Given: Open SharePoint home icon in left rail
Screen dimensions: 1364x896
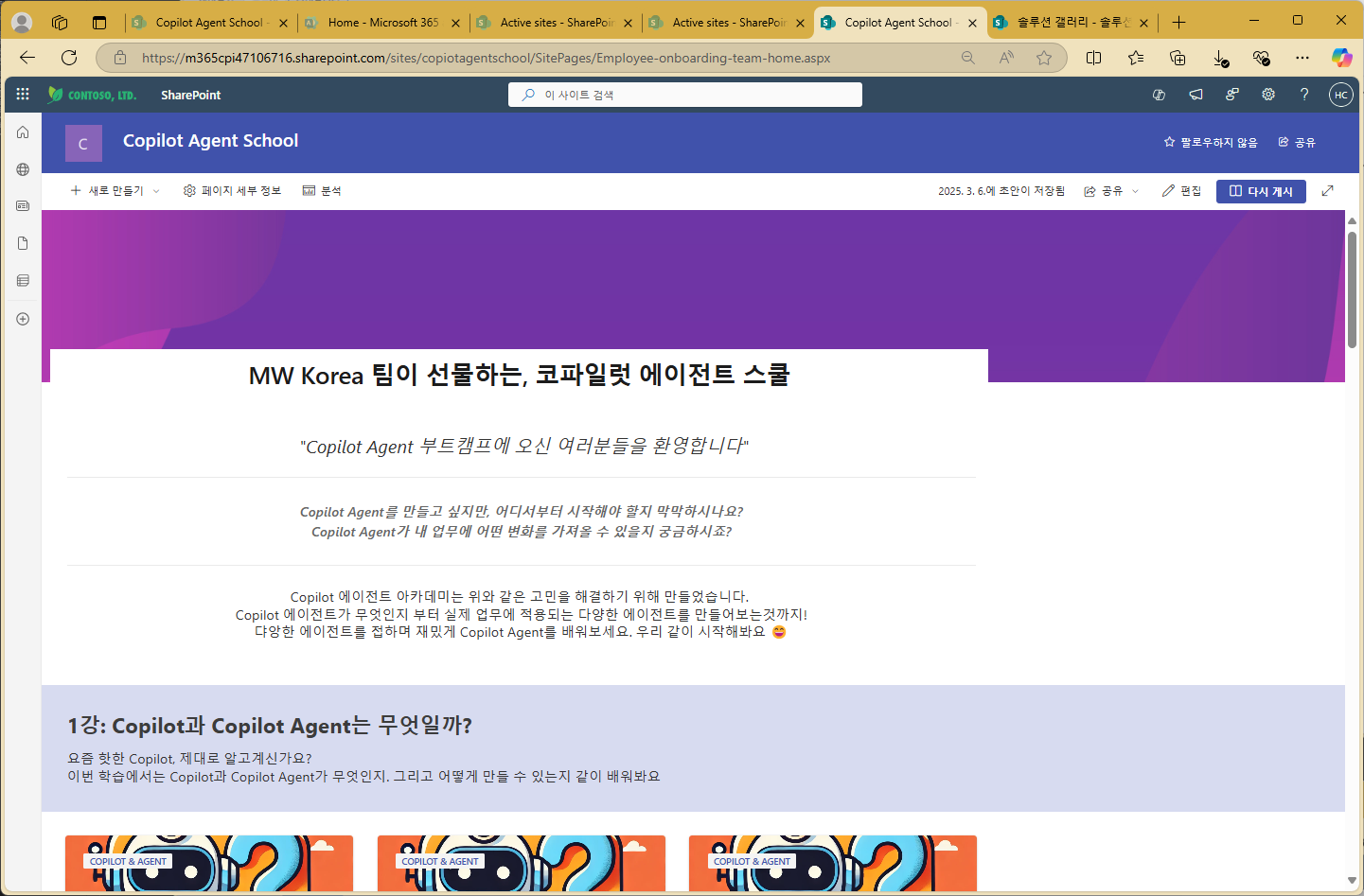Looking at the screenshot, I should point(23,132).
